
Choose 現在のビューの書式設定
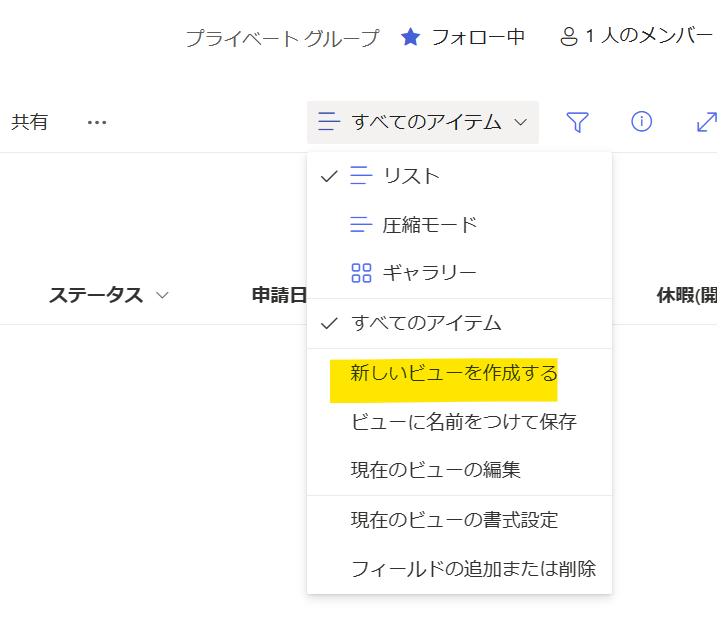459,520
